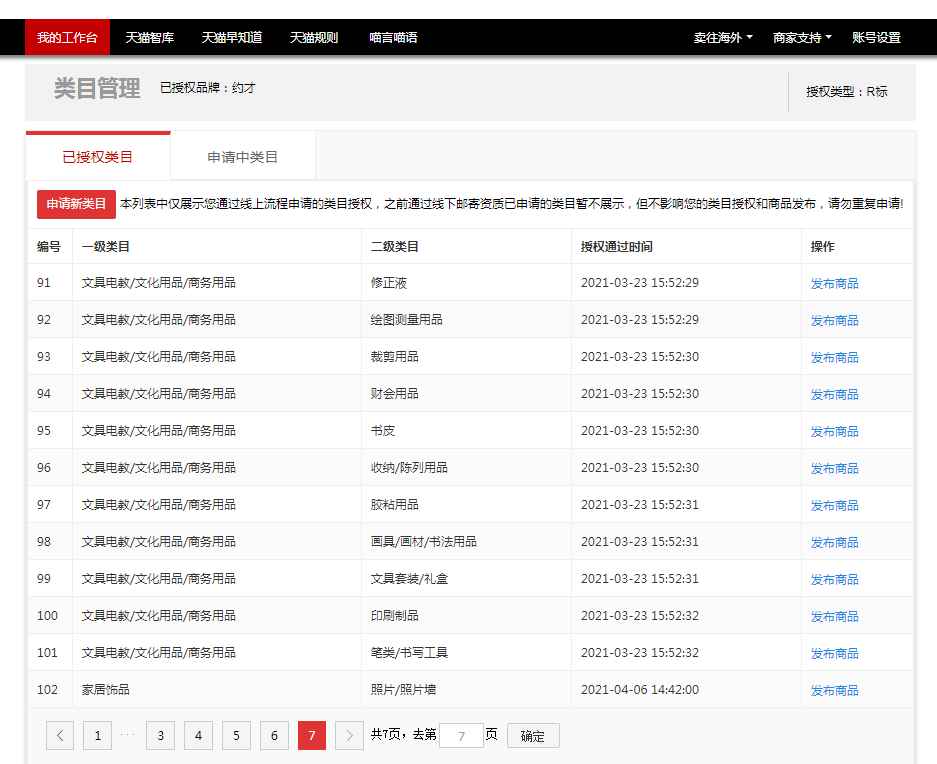Open 天猫智库 in the top navigation

pyautogui.click(x=149, y=38)
